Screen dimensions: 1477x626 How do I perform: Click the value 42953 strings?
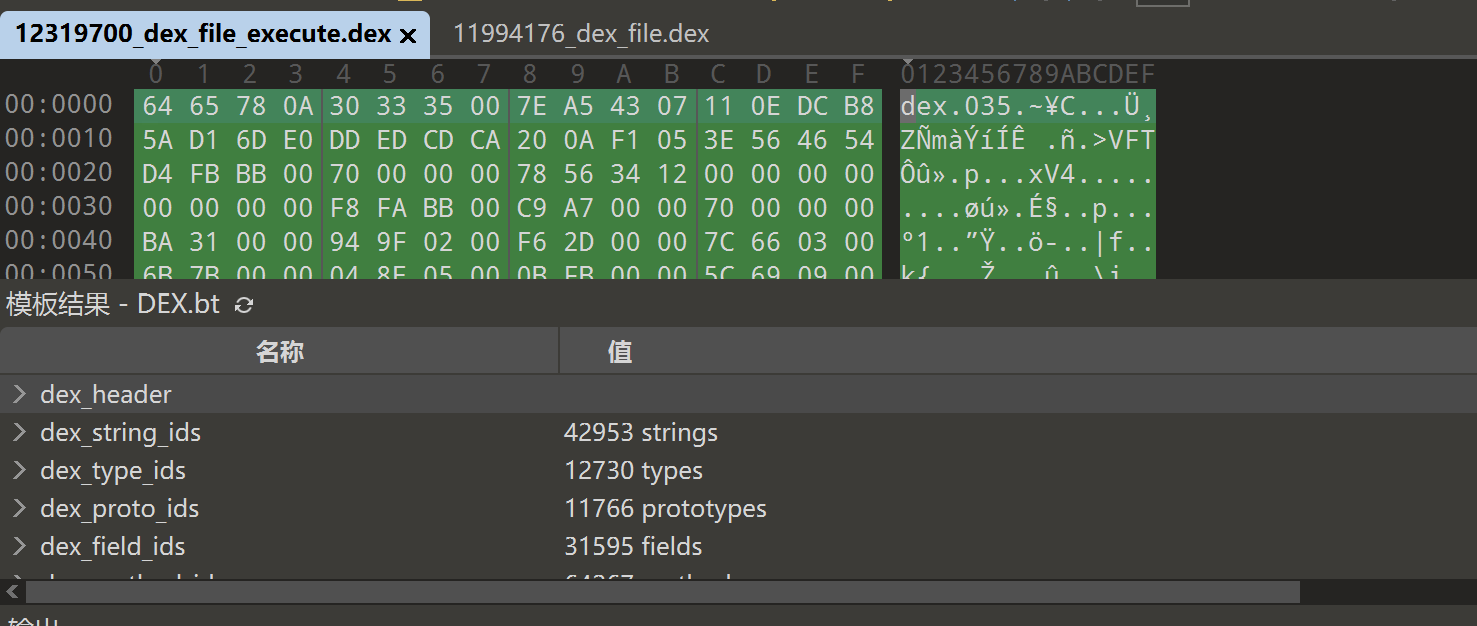(x=641, y=432)
